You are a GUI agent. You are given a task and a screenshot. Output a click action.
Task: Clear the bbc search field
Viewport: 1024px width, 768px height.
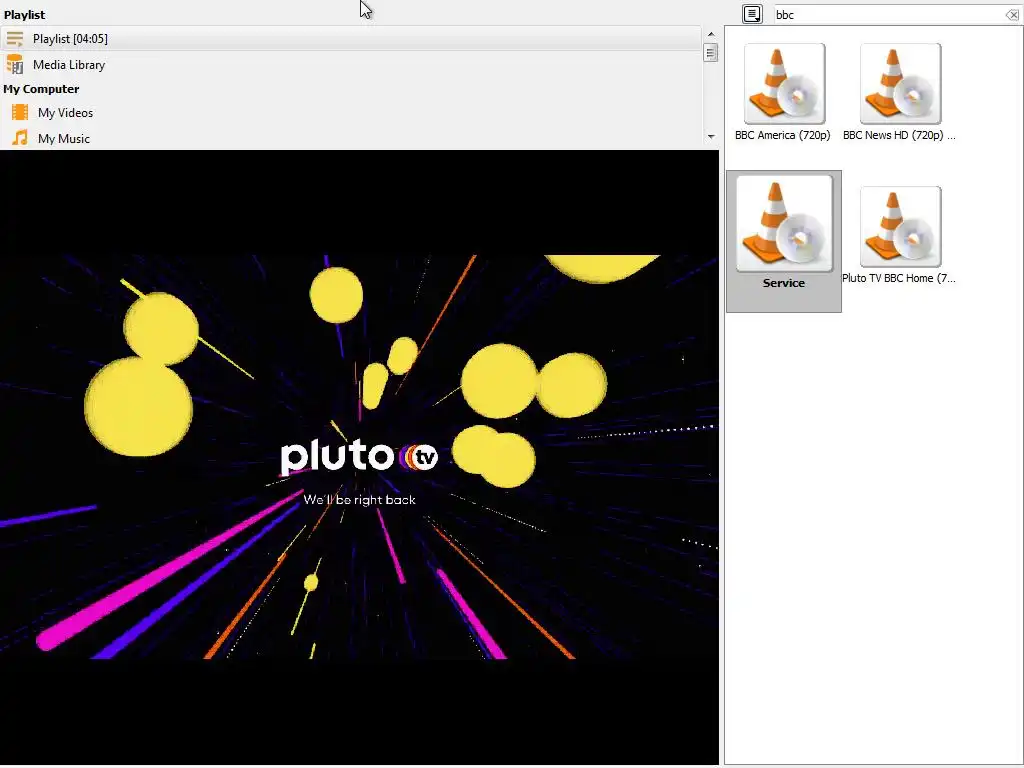(1012, 15)
